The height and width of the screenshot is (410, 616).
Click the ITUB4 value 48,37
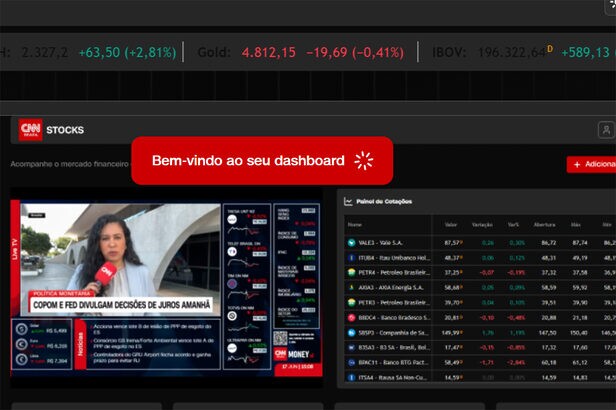pyautogui.click(x=452, y=258)
